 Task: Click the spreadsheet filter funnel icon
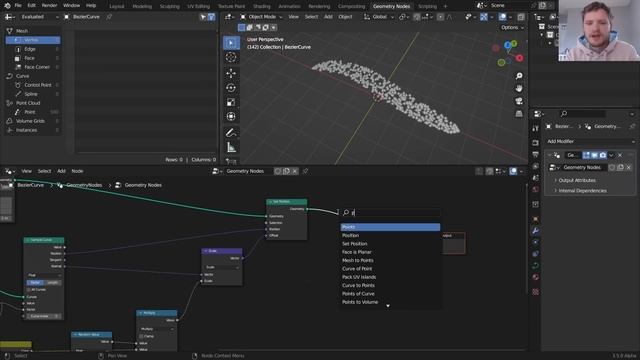(211, 17)
